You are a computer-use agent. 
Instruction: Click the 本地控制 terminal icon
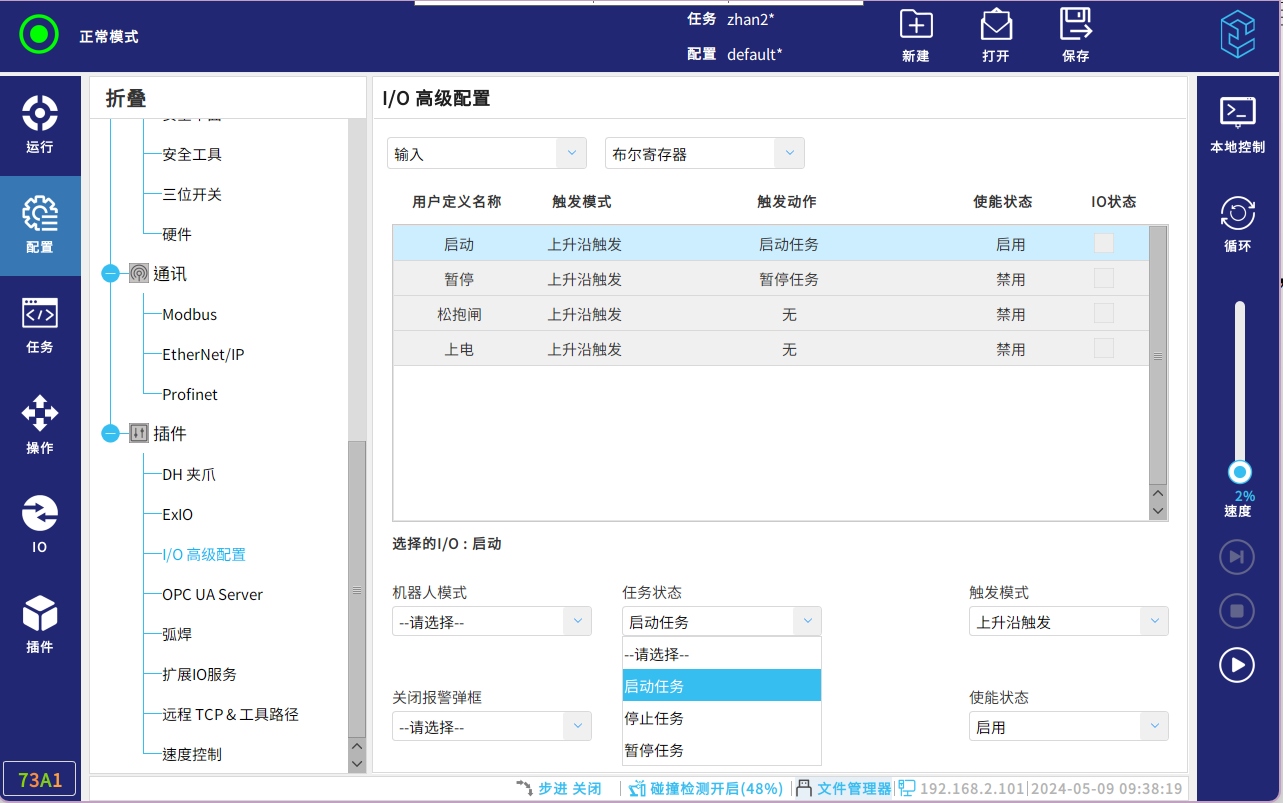pos(1237,112)
